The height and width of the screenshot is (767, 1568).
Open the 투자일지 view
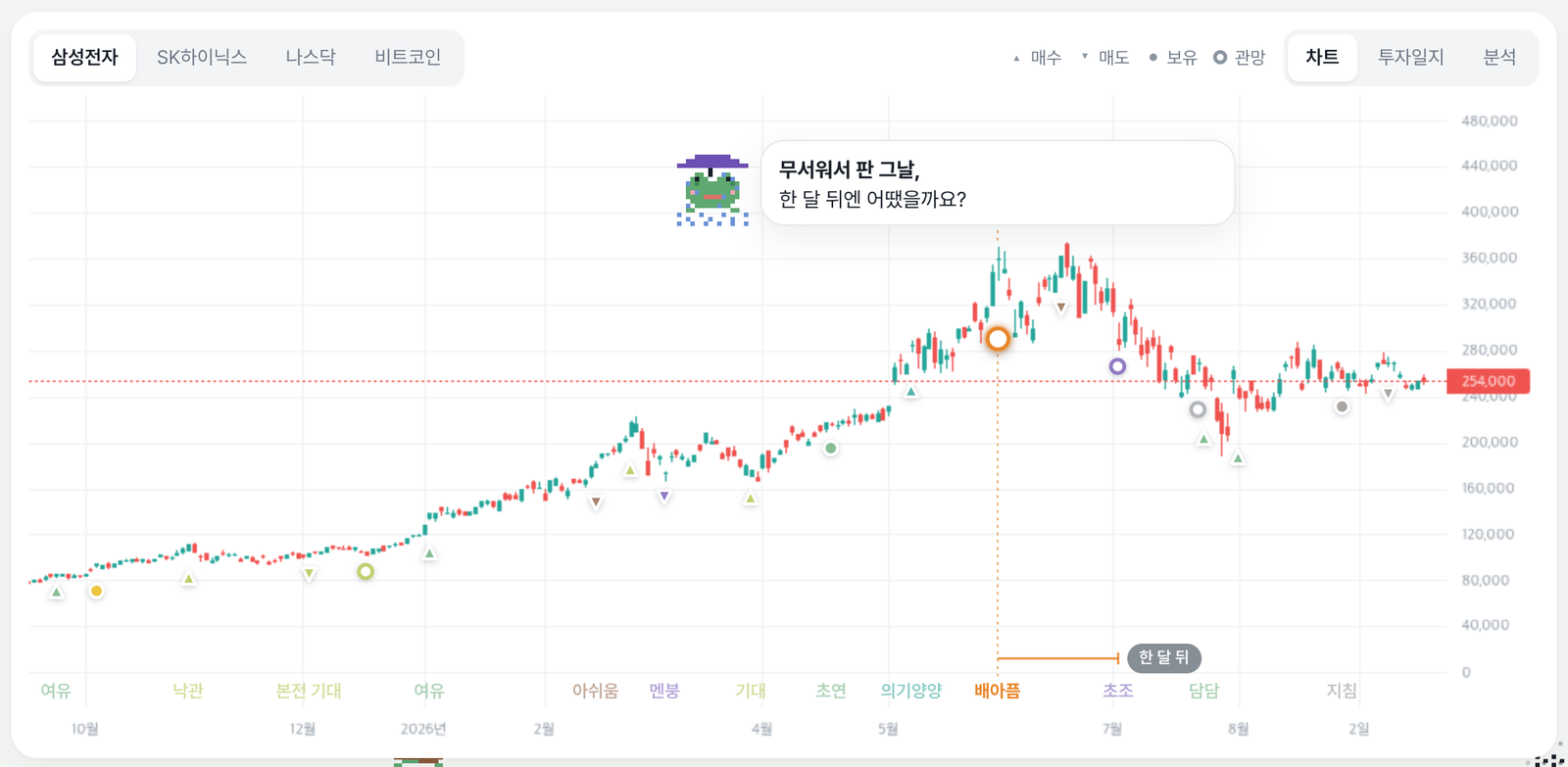pos(1411,58)
